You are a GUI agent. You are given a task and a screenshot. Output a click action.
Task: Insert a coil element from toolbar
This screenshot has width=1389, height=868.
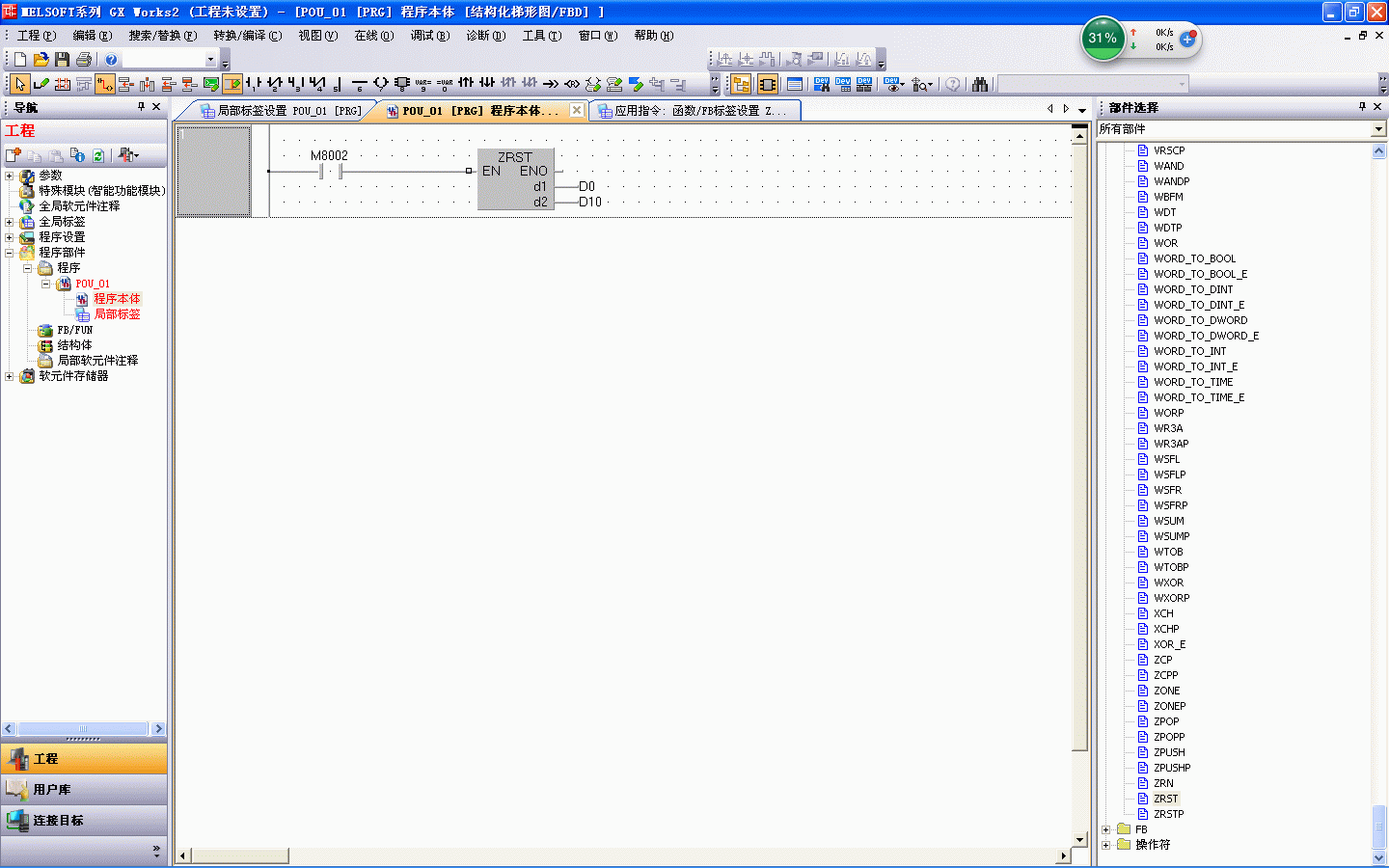click(380, 85)
